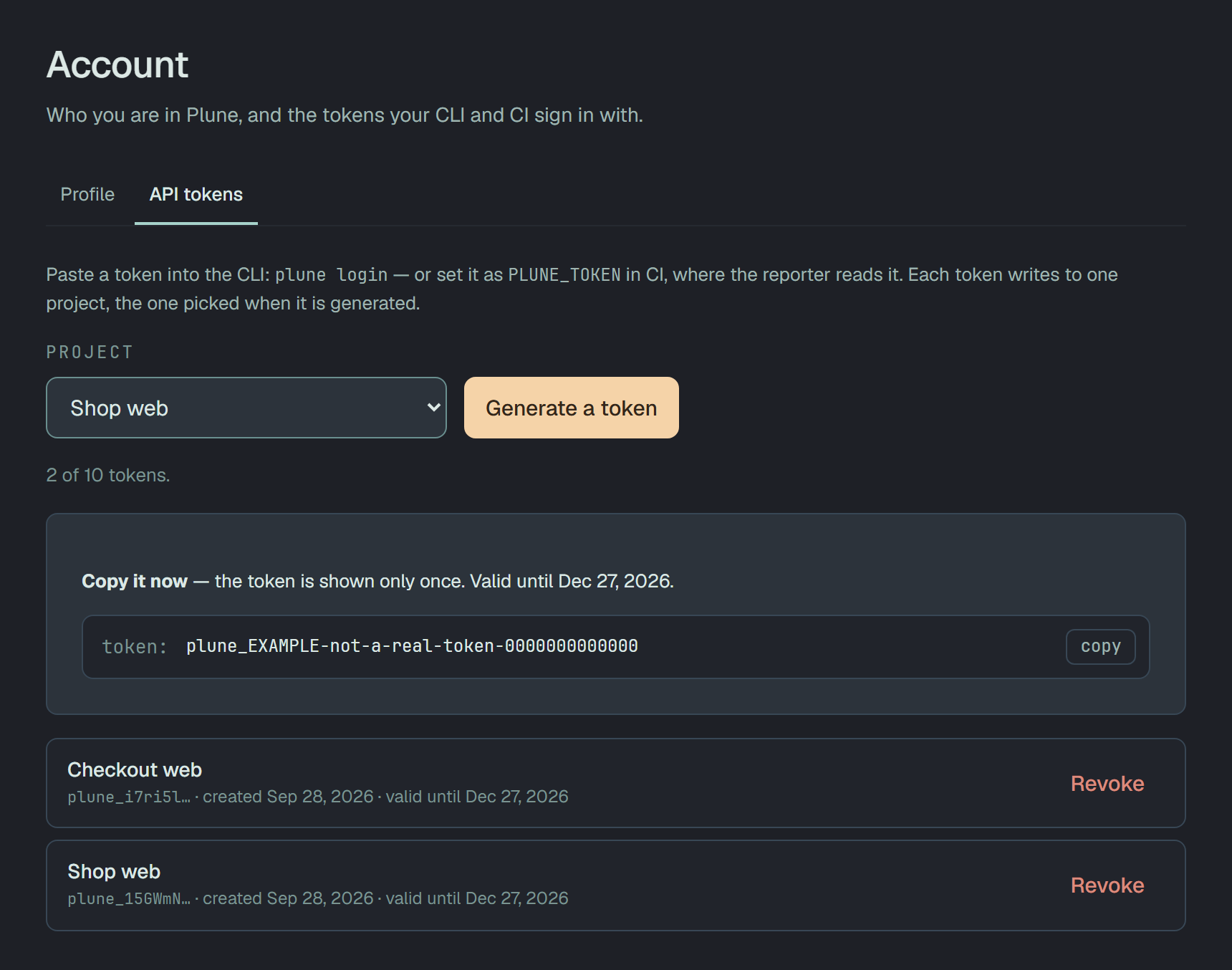Click the plune_EXAMPLE token string
The image size is (1232, 970).
412,646
